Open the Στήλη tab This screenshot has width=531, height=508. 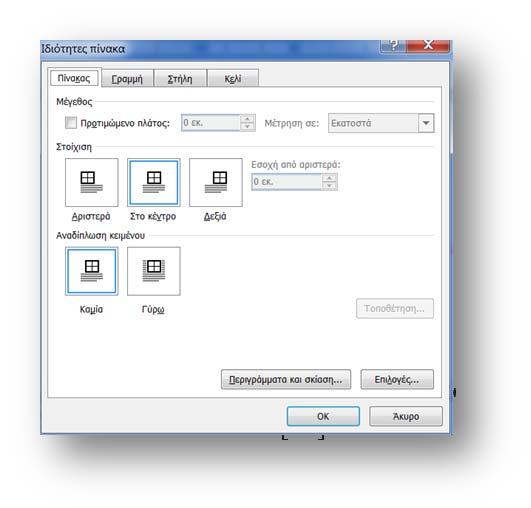click(x=180, y=79)
